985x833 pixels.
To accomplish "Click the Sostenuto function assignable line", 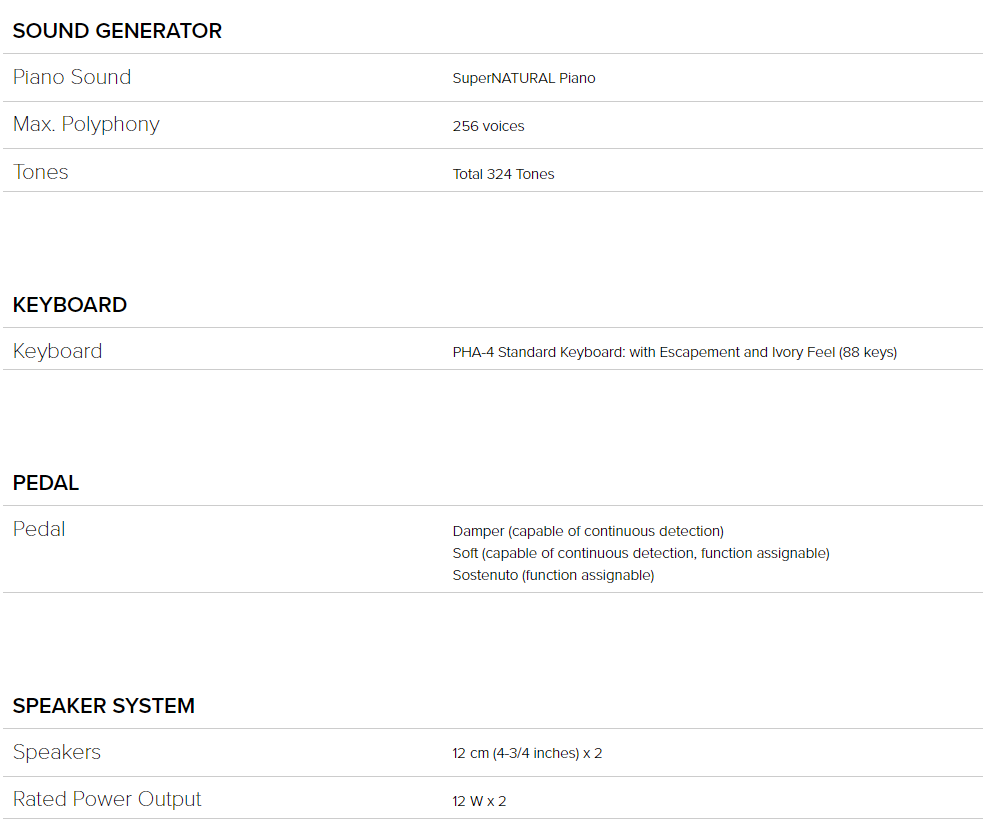I will pos(553,575).
